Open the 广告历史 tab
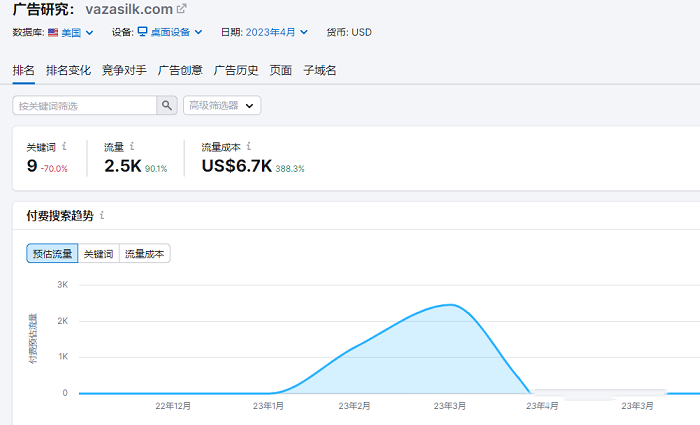700x425 pixels. (x=236, y=70)
